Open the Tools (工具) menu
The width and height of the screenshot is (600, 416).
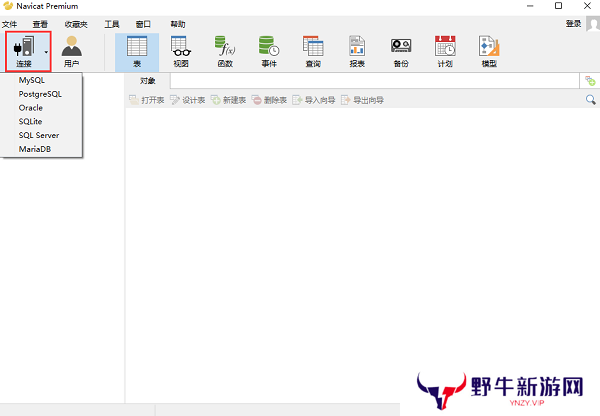[x=112, y=24]
